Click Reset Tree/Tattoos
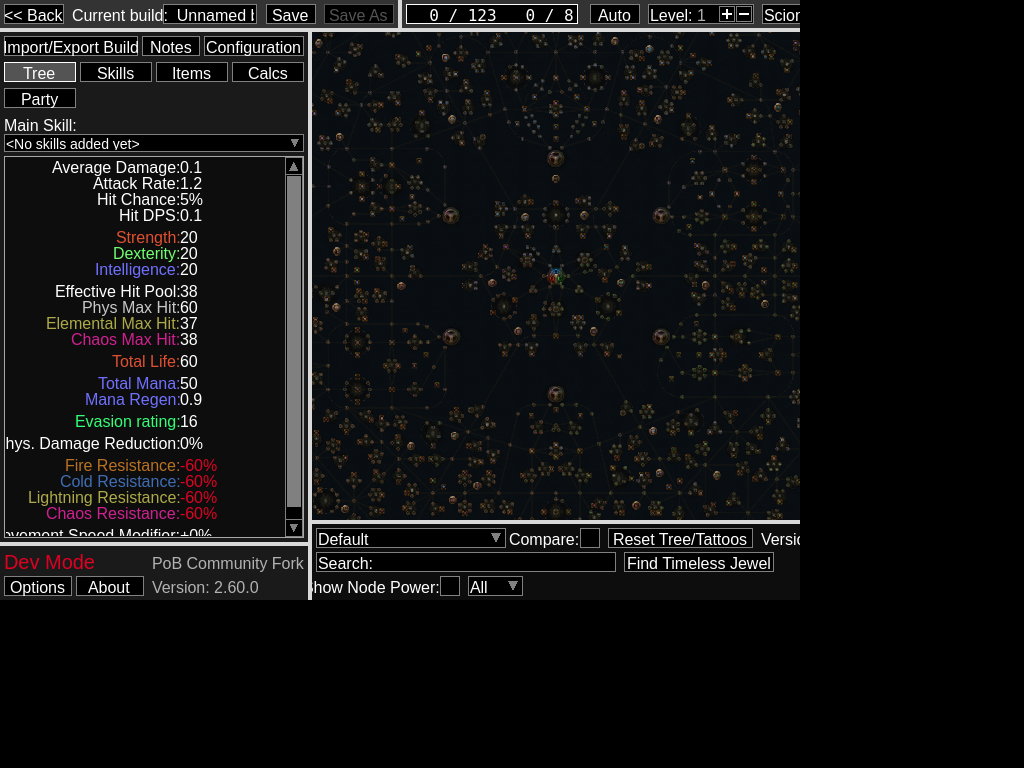Image resolution: width=1024 pixels, height=768 pixels. [x=680, y=538]
